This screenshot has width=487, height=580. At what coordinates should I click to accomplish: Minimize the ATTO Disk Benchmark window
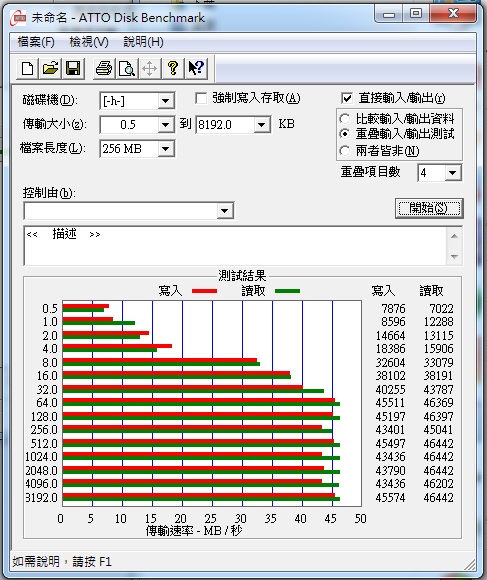click(x=389, y=14)
